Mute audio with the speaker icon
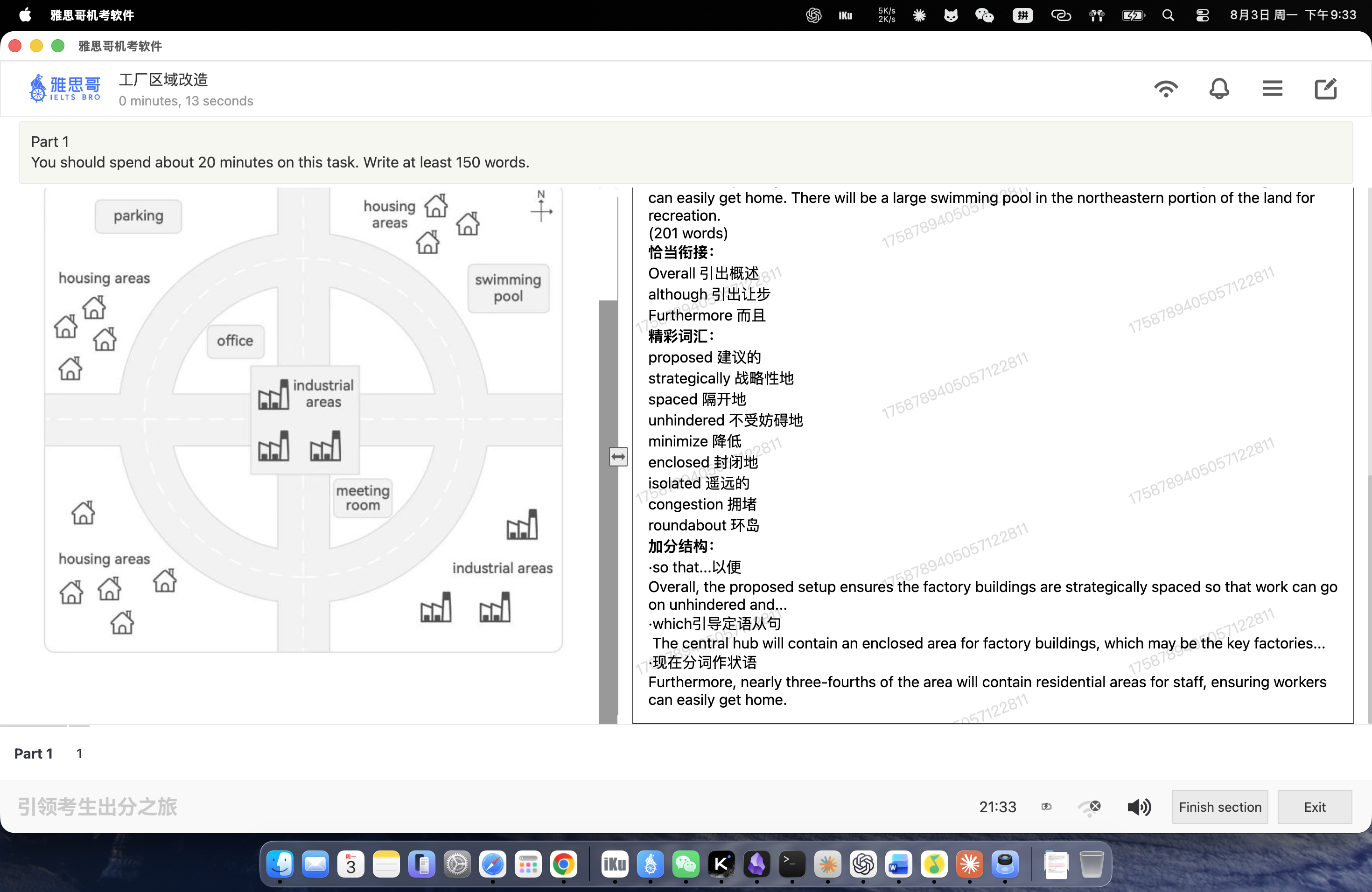This screenshot has width=1372, height=892. [x=1139, y=807]
